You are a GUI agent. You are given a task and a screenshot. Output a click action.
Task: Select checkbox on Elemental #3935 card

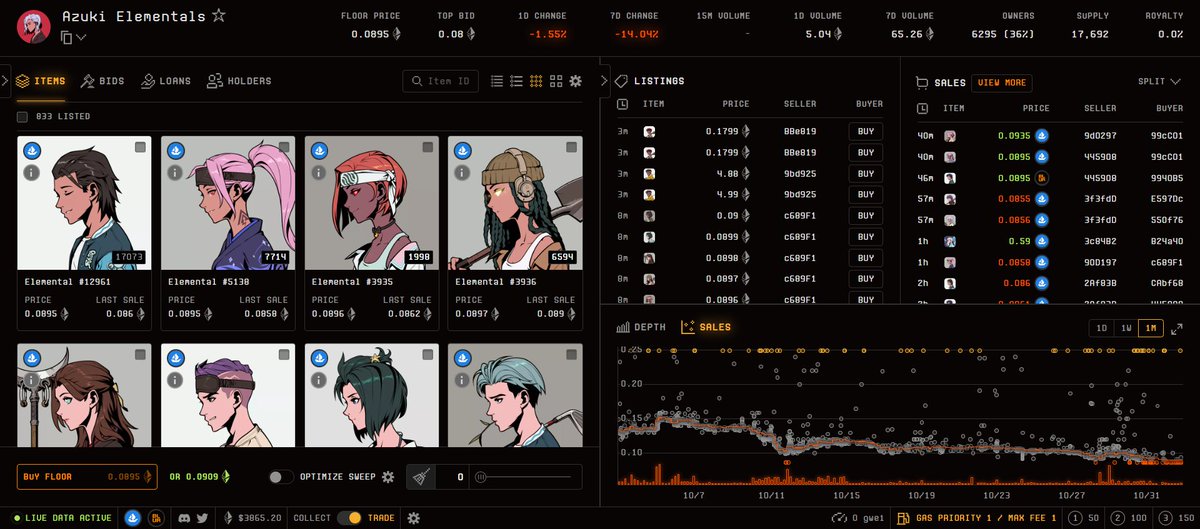(x=428, y=148)
